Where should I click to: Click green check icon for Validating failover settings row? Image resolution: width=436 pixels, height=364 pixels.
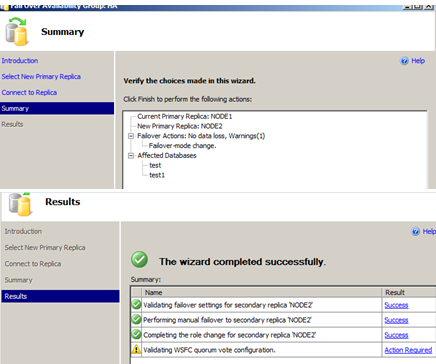click(x=136, y=305)
